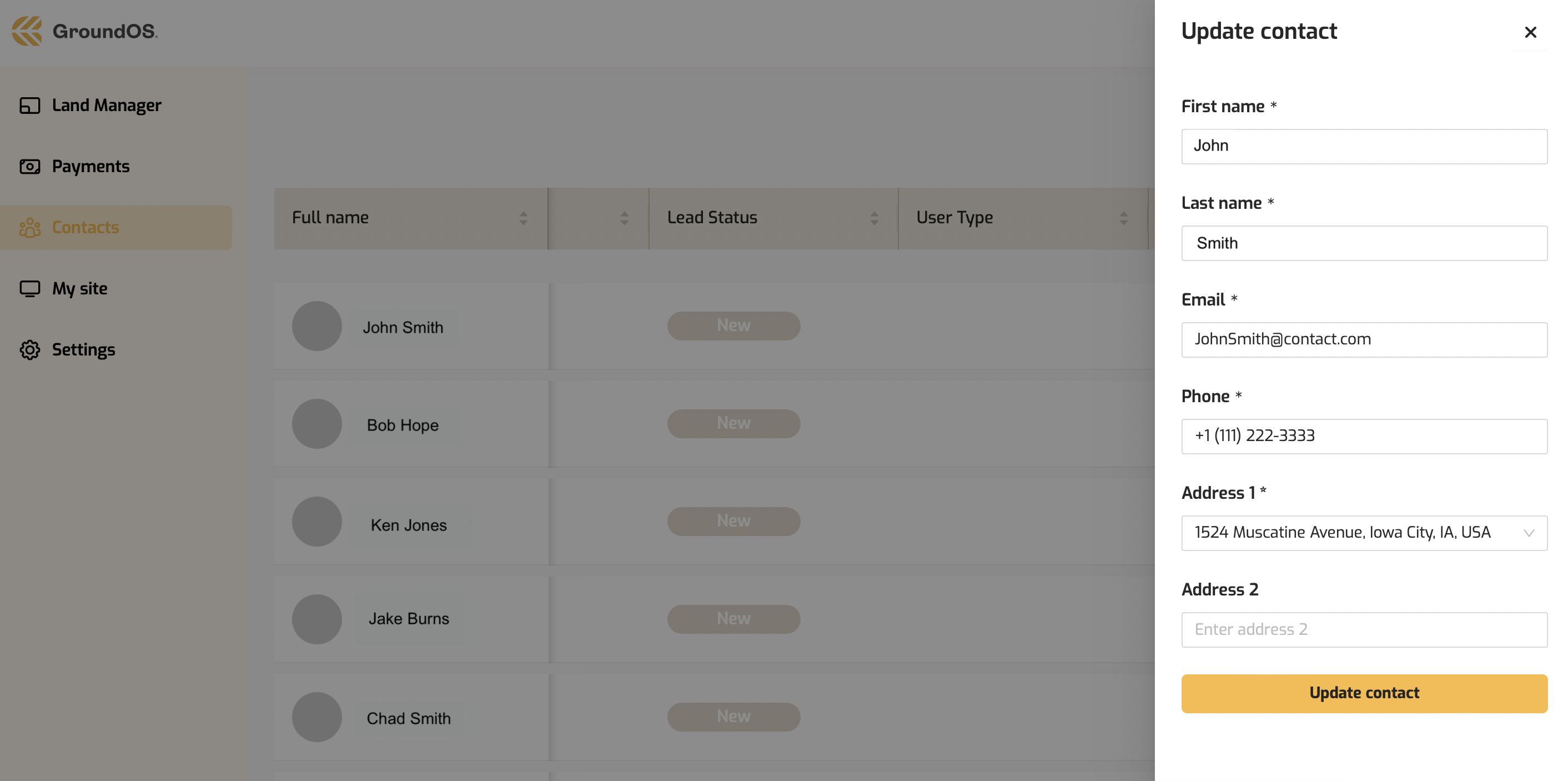Focus the Email input field

1364,339
